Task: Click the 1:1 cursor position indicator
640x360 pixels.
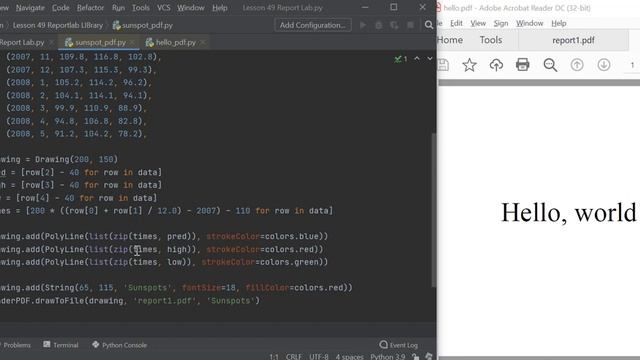Action: pos(273,357)
